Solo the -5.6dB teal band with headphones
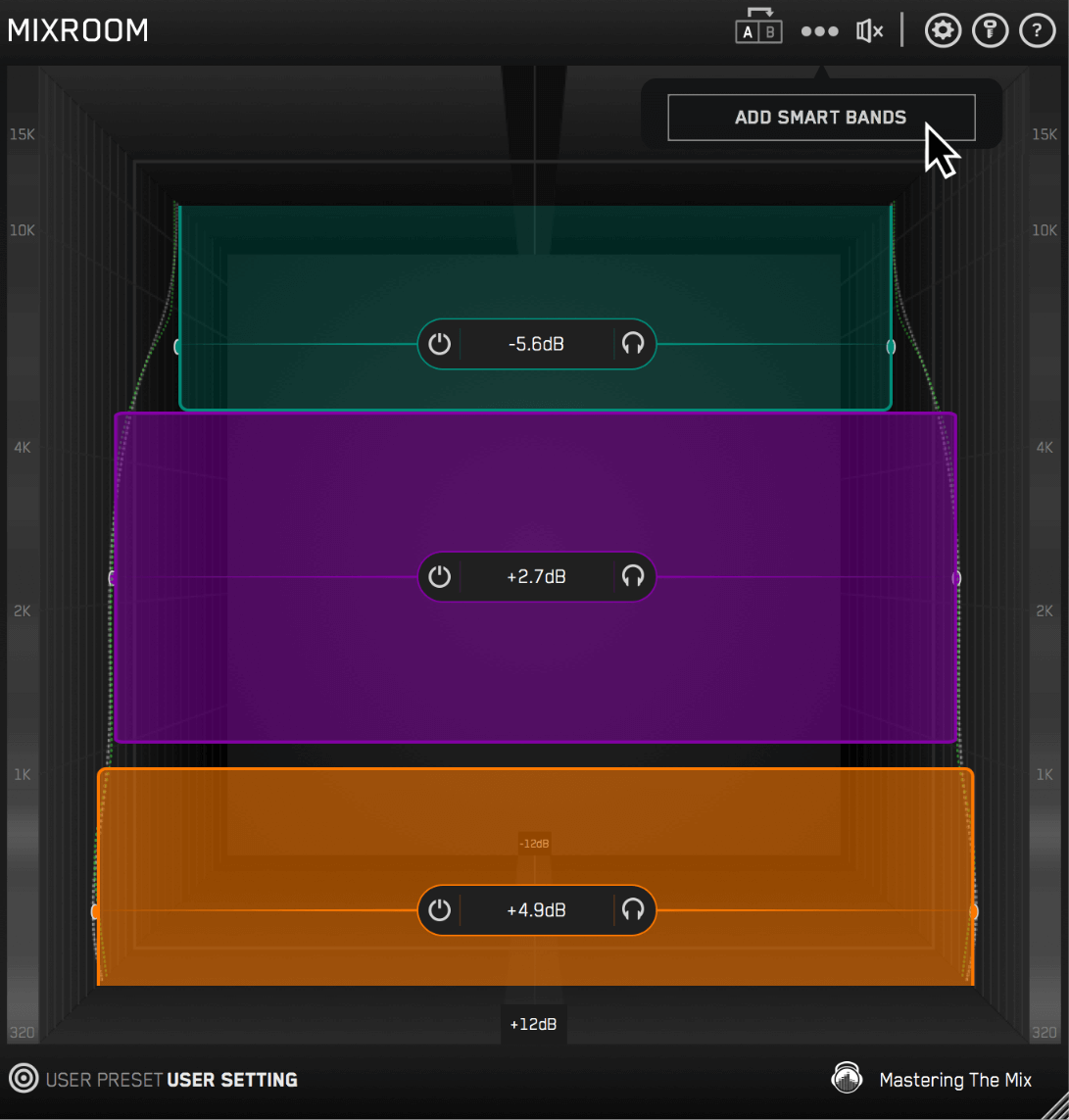 [633, 344]
